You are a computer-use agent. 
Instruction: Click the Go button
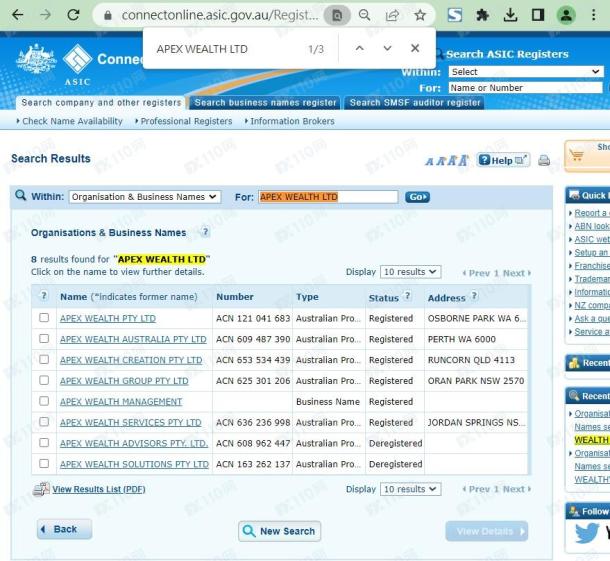click(417, 197)
